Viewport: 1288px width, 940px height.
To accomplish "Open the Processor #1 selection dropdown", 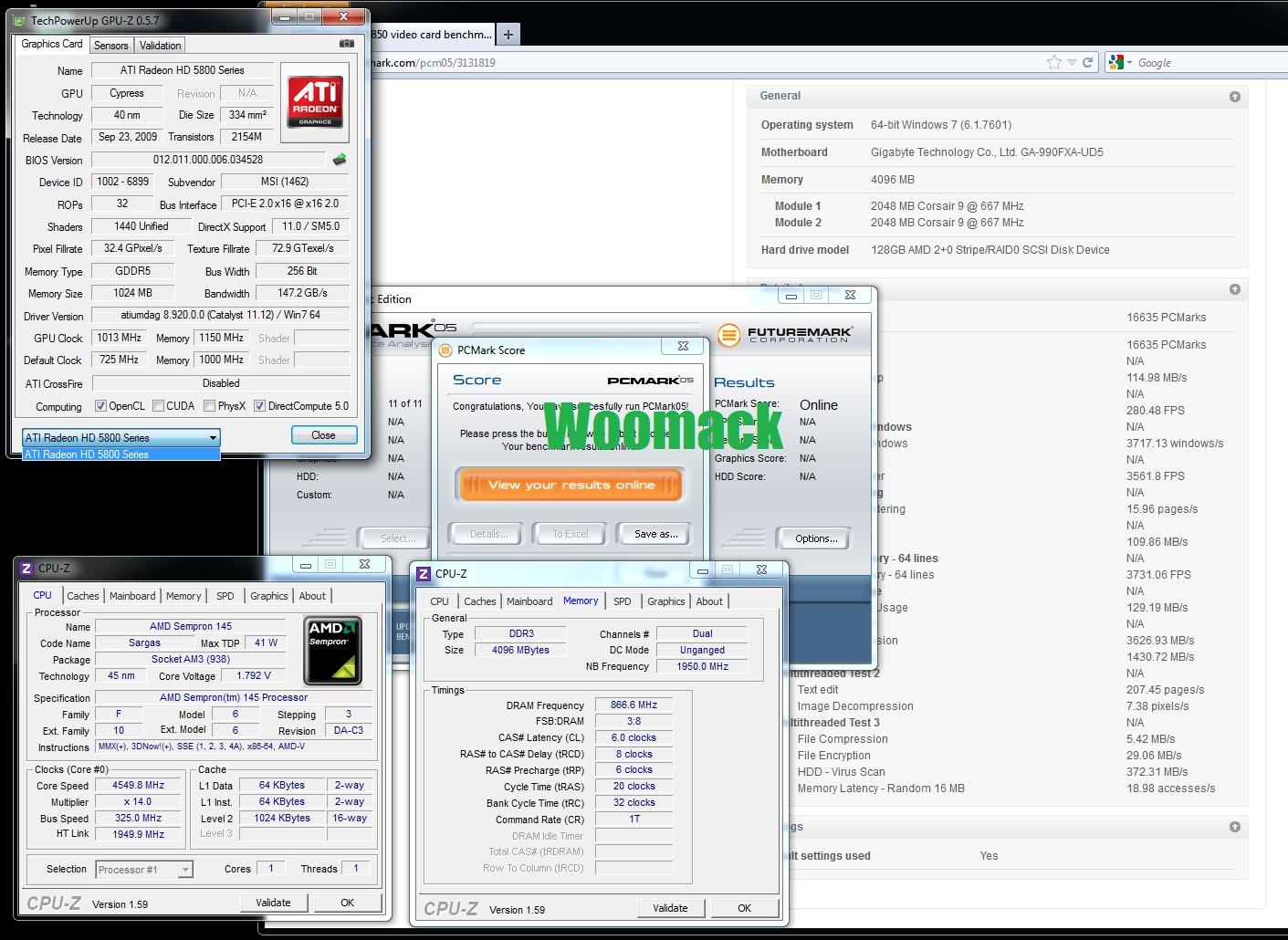I will pos(143,870).
